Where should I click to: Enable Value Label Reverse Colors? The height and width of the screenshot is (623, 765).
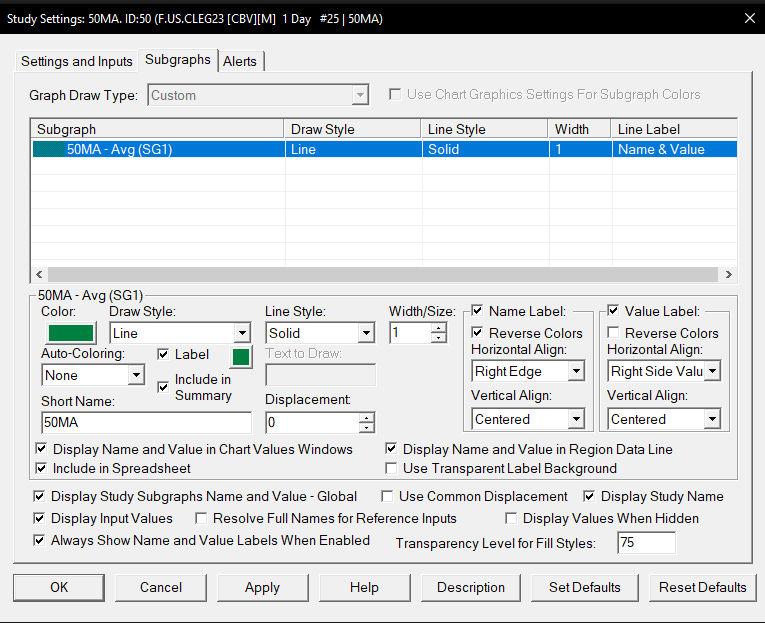click(x=614, y=333)
